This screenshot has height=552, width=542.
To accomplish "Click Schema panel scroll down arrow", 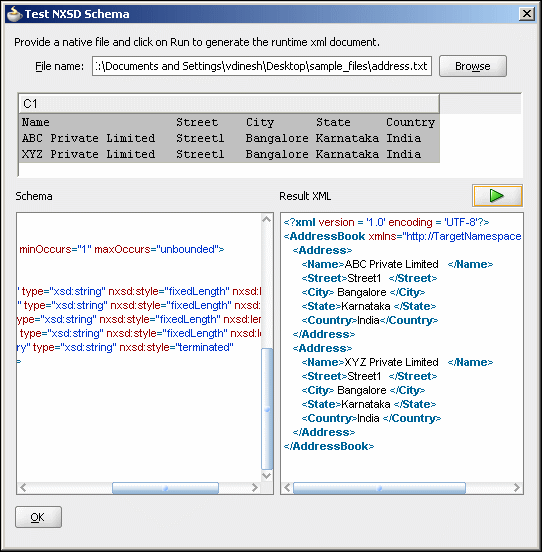I will [x=267, y=476].
